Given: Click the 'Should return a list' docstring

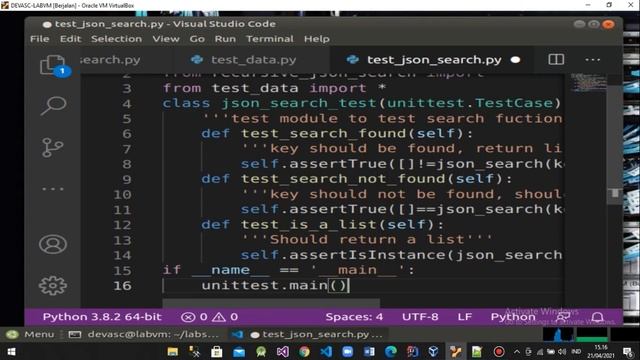Looking at the screenshot, I should 366,240.
